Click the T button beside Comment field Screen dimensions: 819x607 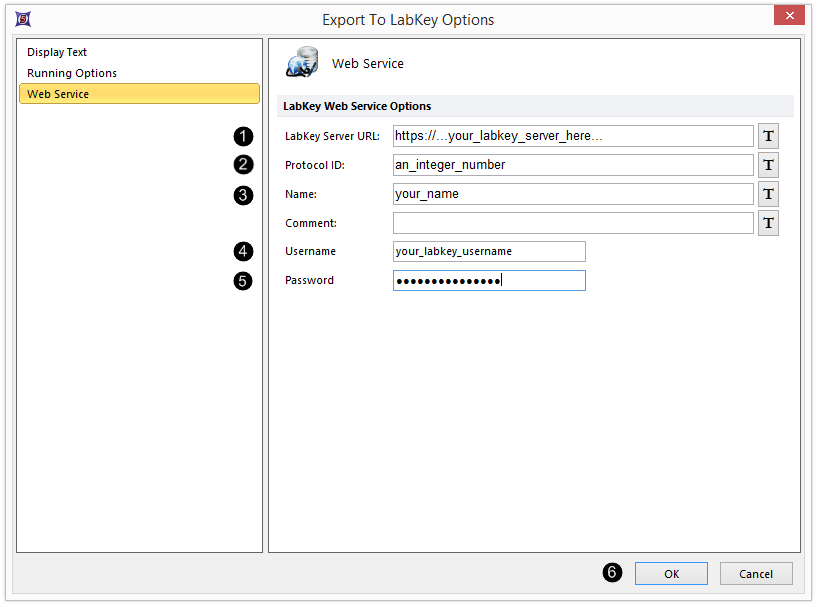pyautogui.click(x=768, y=223)
